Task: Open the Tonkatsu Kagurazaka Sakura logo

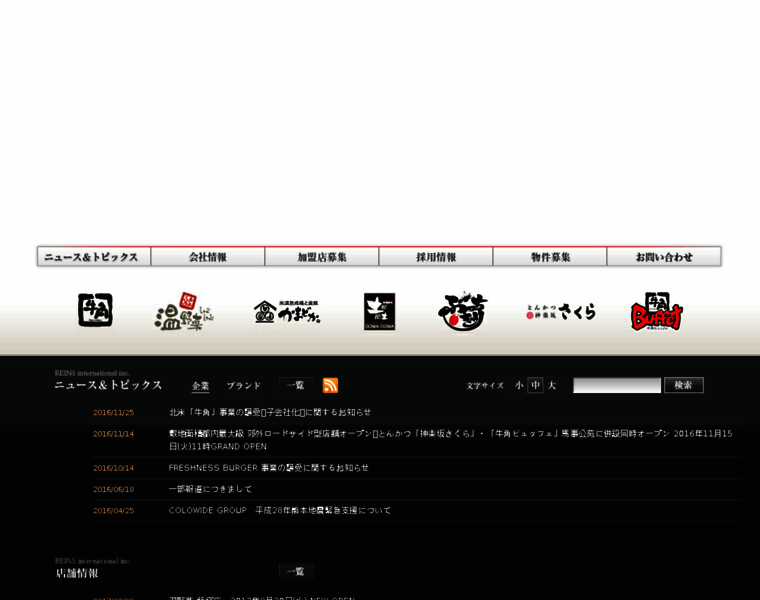Action: tap(561, 312)
